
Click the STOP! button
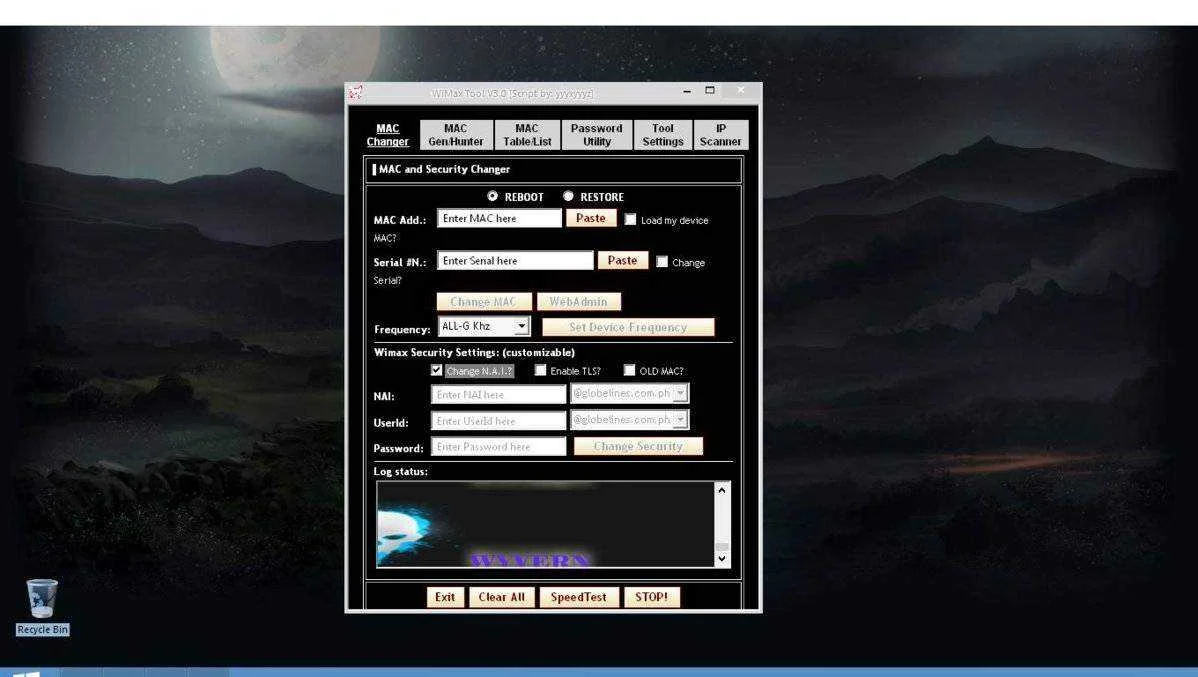click(x=652, y=597)
